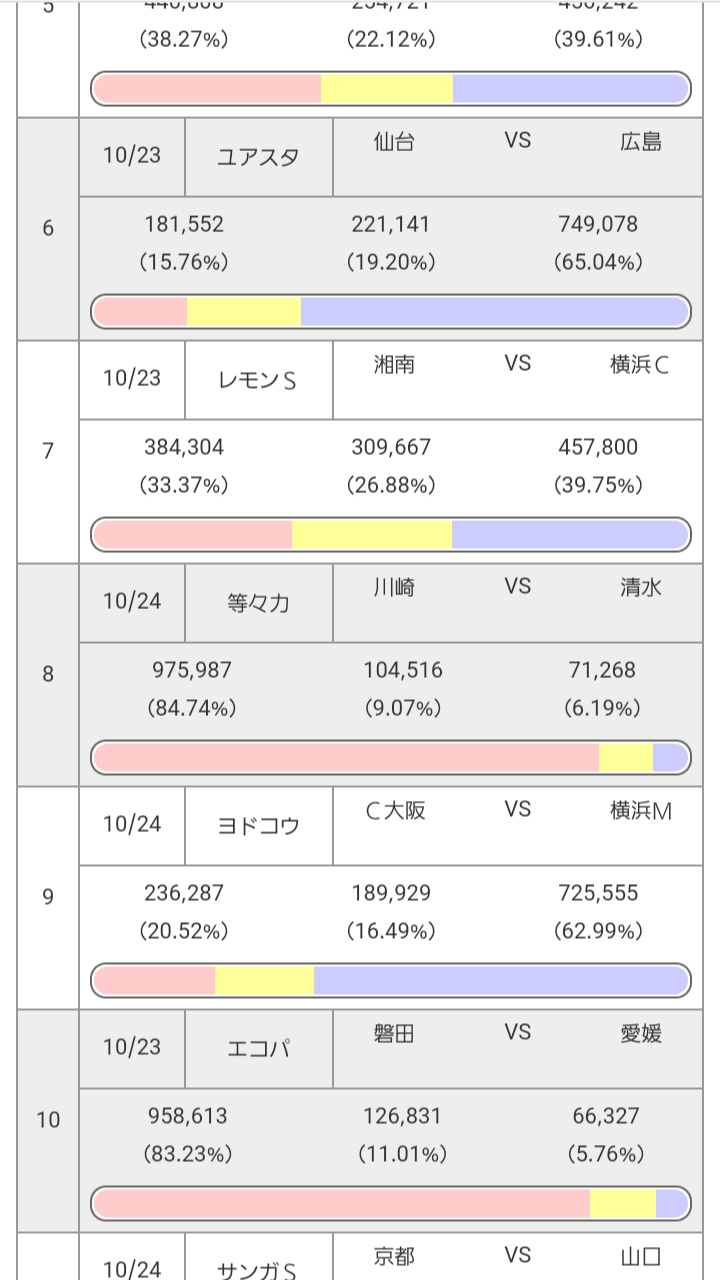The image size is (720, 1280).
Task: Tap the 749,078 vote count
Action: (598, 225)
